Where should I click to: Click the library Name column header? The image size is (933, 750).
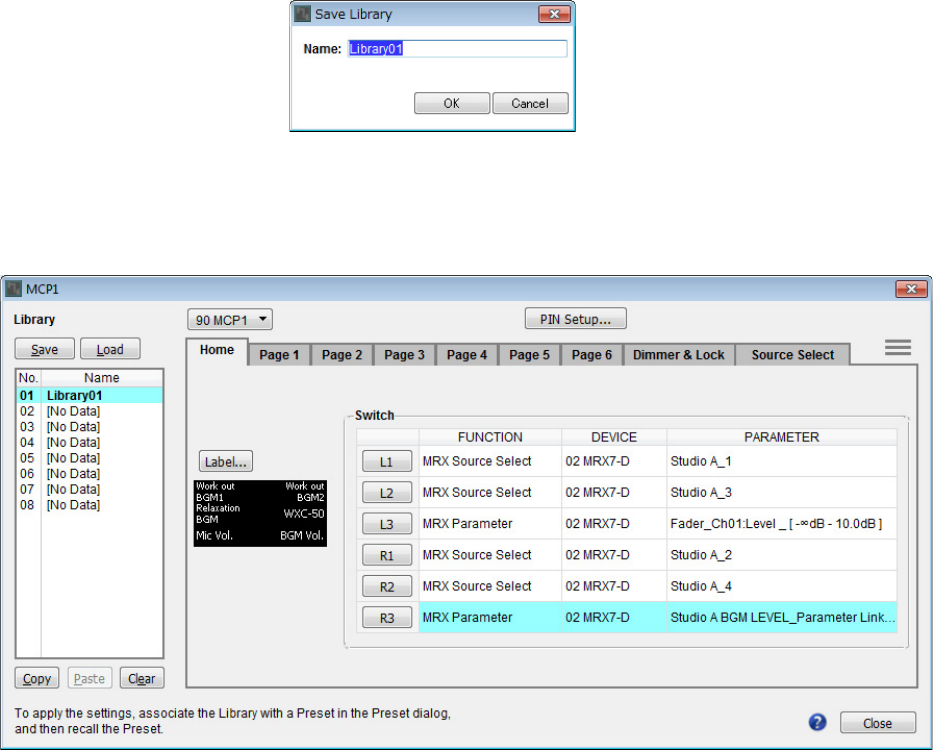point(102,378)
